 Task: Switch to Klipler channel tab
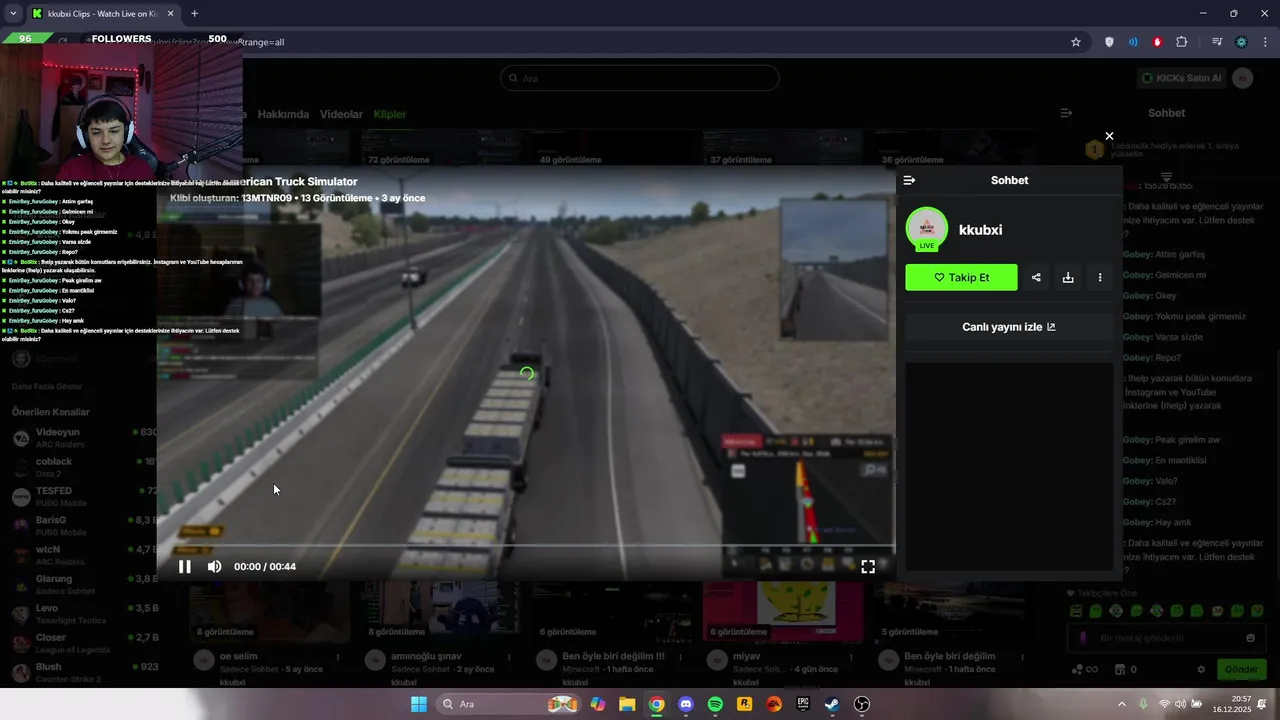point(390,114)
